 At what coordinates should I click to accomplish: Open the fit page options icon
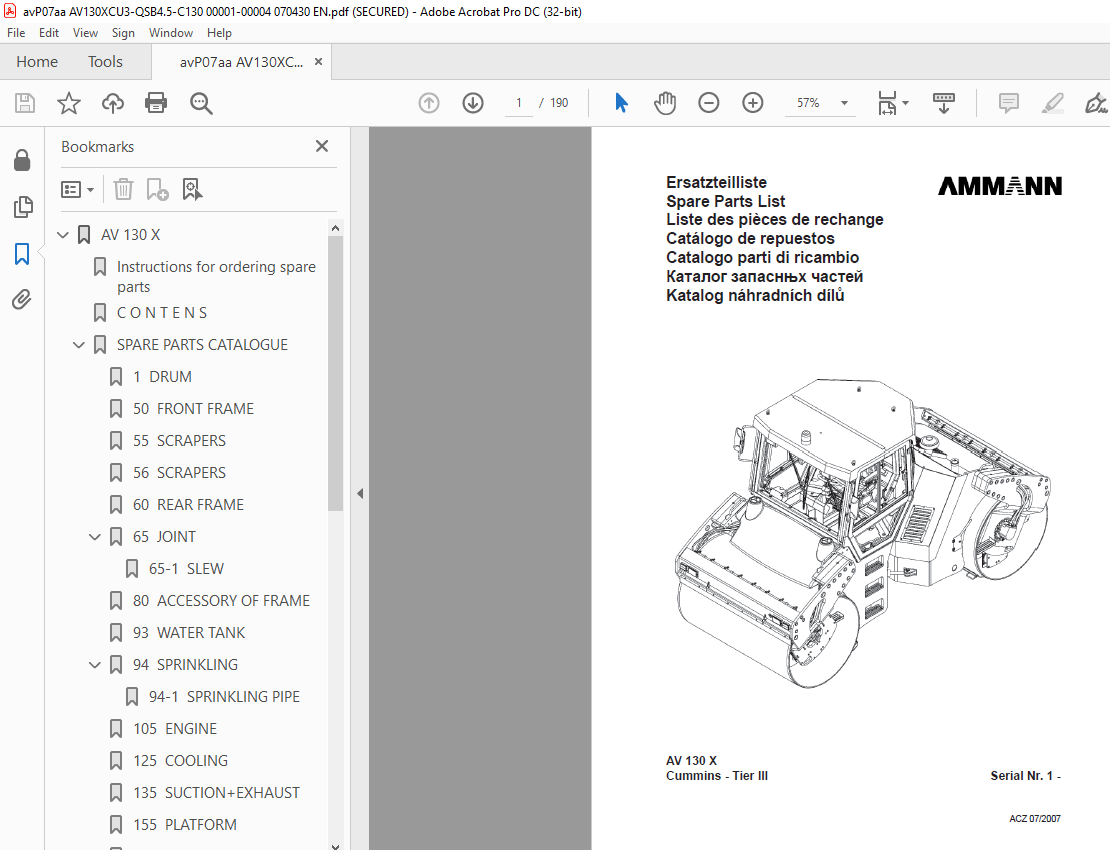893,103
